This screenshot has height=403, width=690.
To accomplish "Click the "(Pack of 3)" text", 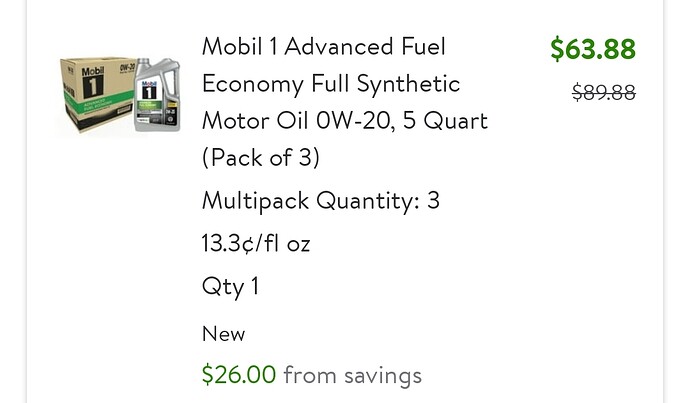I will 261,158.
